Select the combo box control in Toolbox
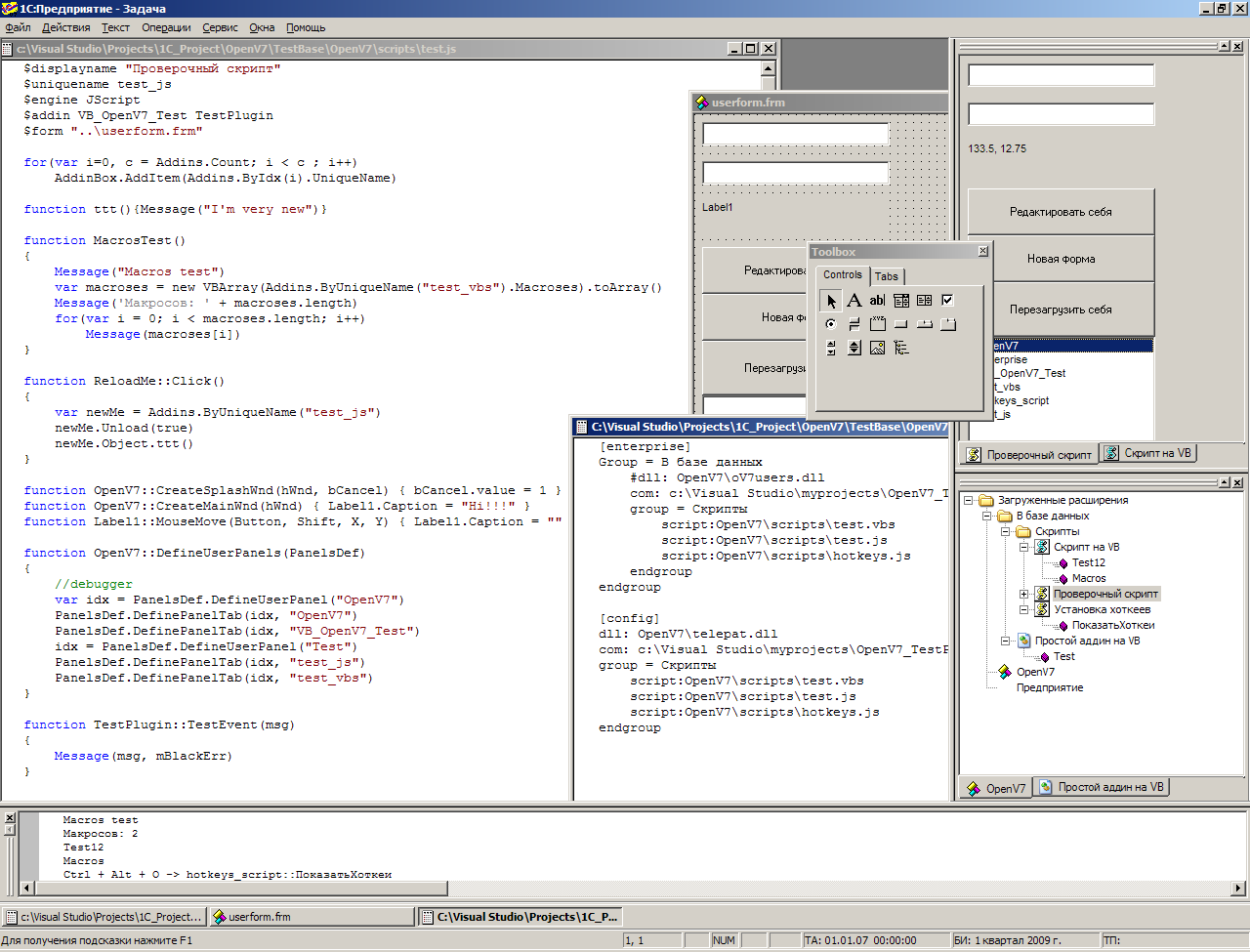 point(900,301)
